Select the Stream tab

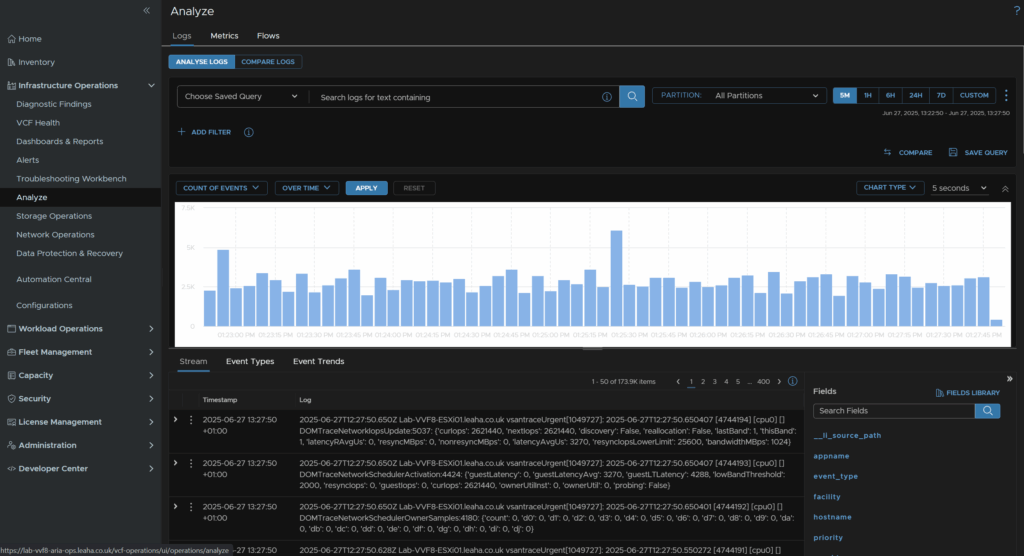pyautogui.click(x=193, y=361)
